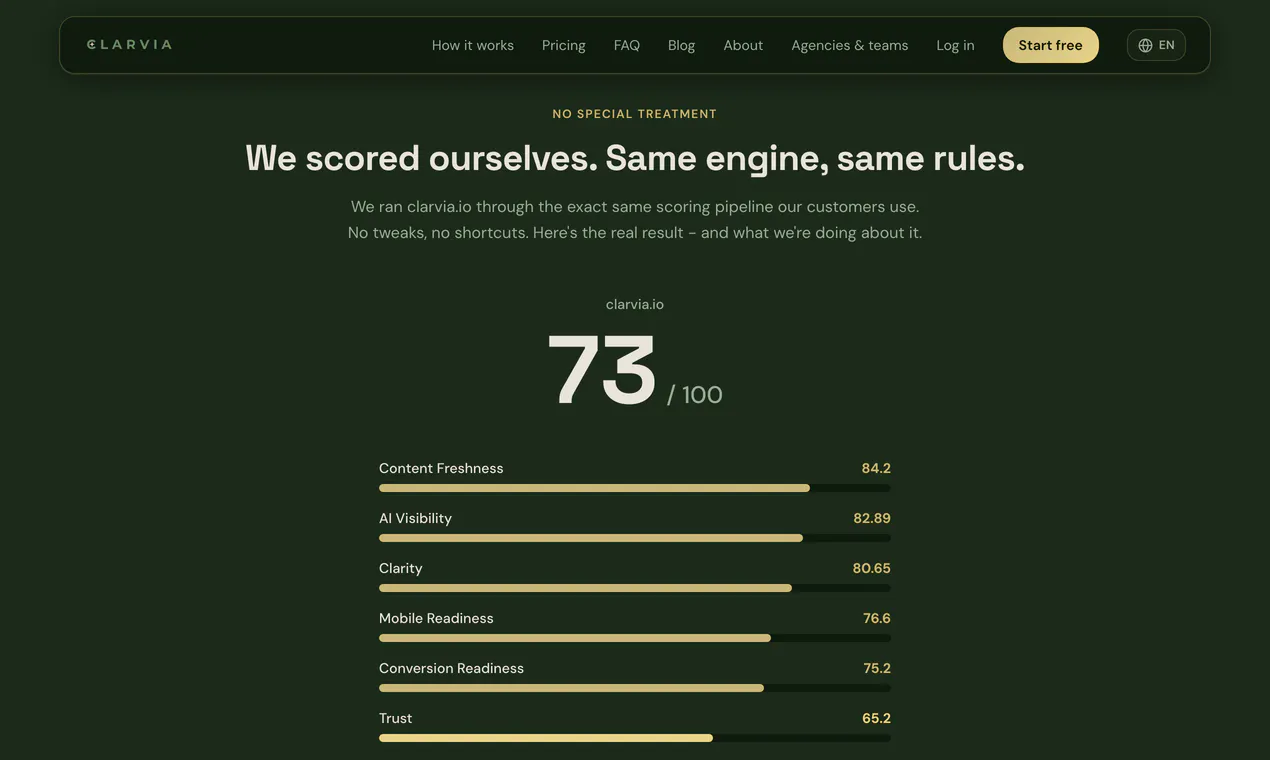Click the Clarvia logo in the header
The image size is (1270, 760).
[x=129, y=44]
